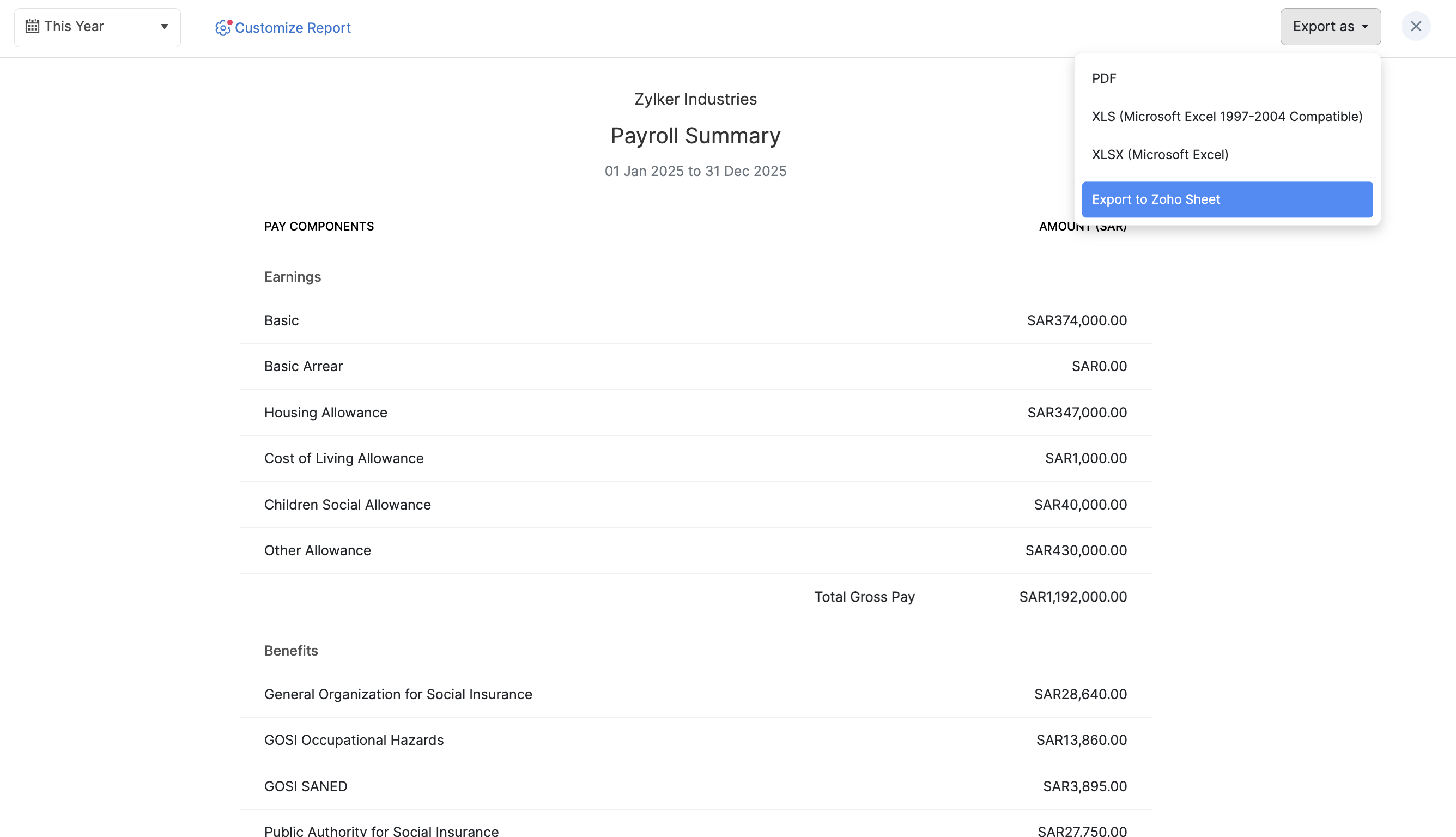Choose PDF export option
Viewport: 1456px width, 837px height.
coord(1103,78)
